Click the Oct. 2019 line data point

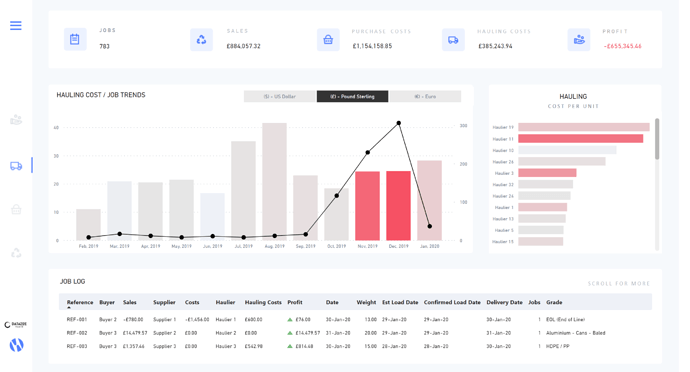pyautogui.click(x=337, y=195)
